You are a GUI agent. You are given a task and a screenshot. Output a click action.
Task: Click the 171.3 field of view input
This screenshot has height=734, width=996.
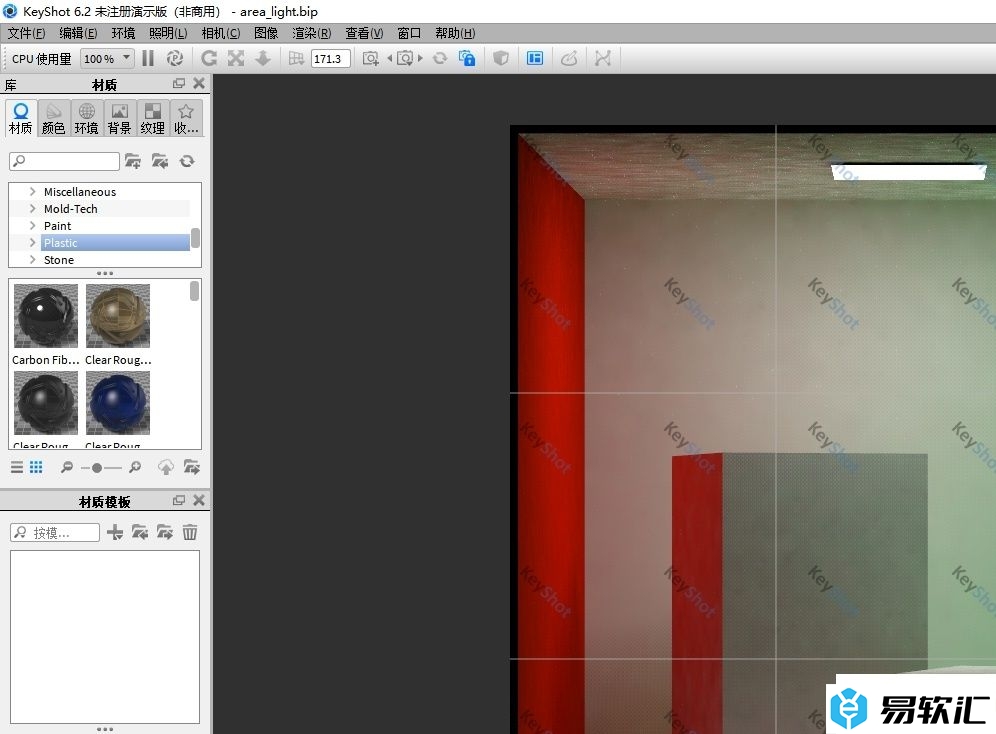point(330,59)
